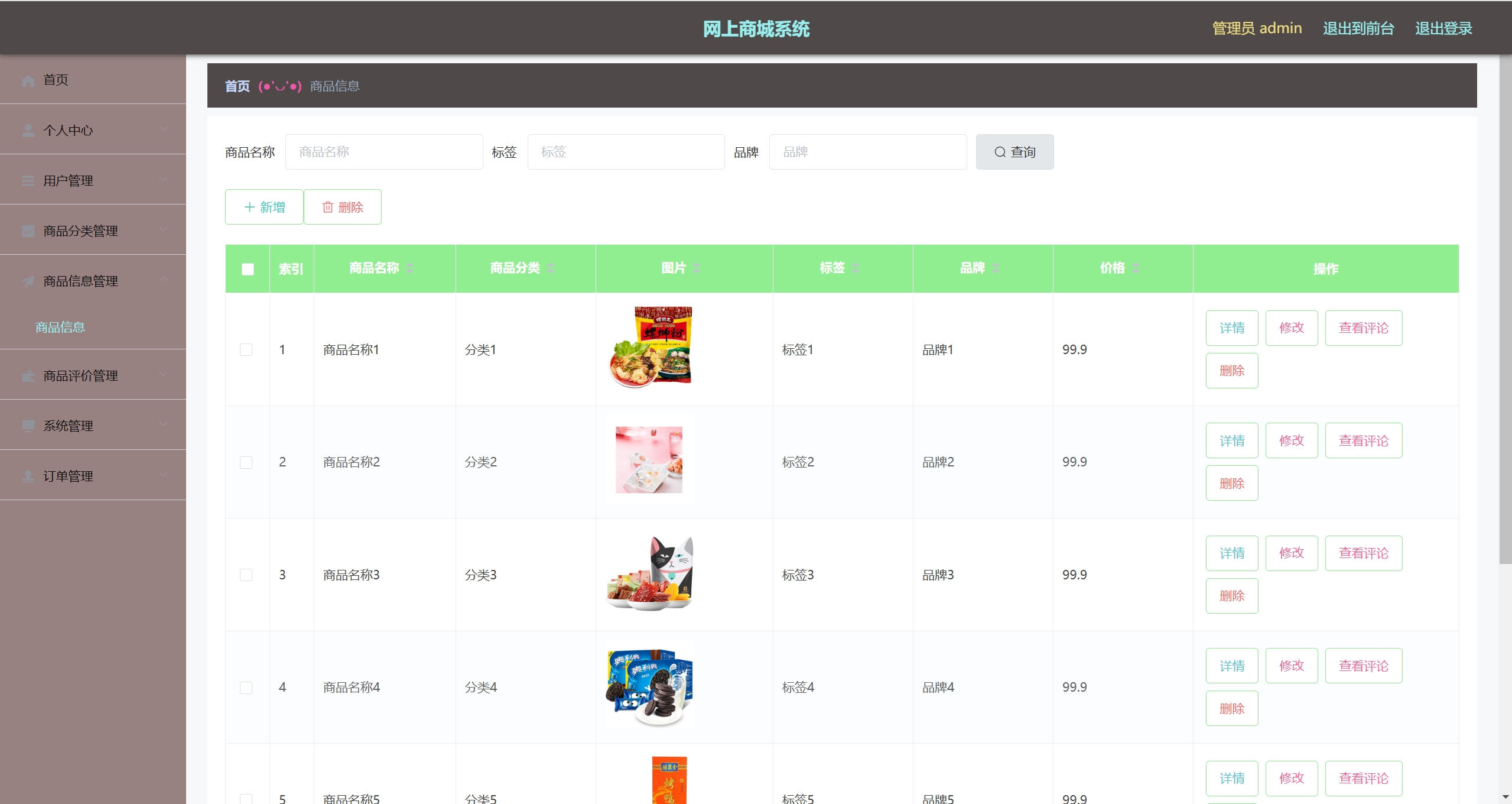This screenshot has height=804, width=1512.
Task: Click the list icon beside 用户管理
Action: 28,181
